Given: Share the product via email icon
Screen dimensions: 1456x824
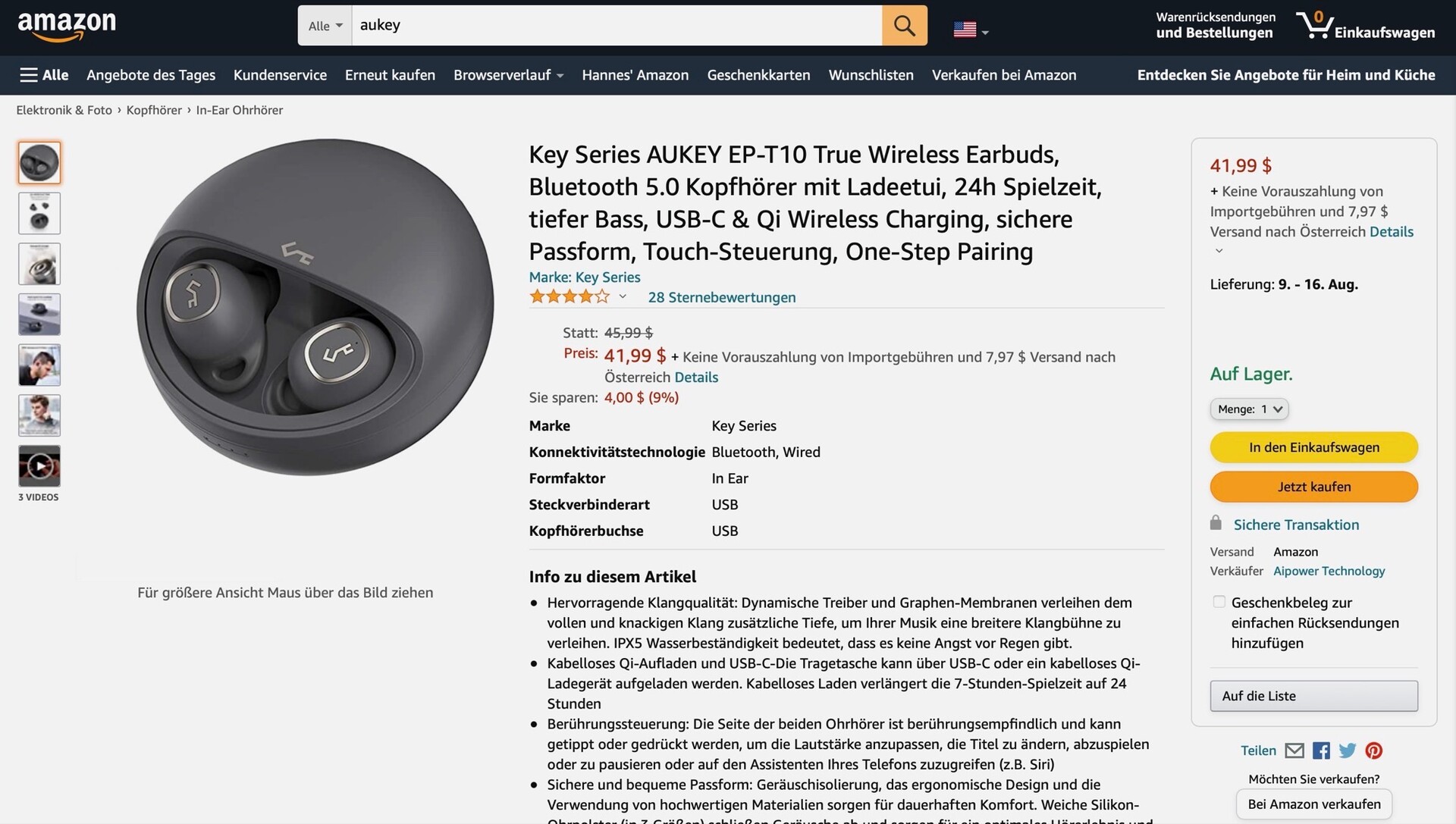Looking at the screenshot, I should click(x=1294, y=750).
